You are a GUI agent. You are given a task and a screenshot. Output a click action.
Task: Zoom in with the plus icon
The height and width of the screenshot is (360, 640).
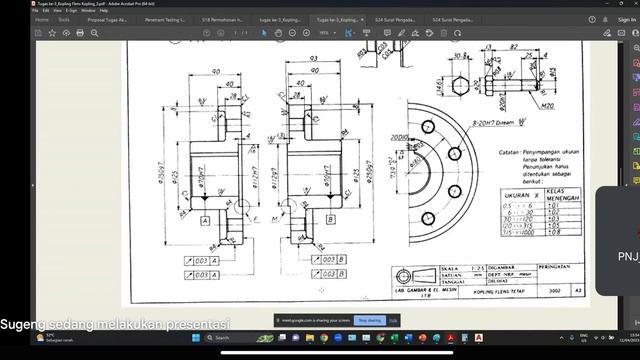click(307, 33)
